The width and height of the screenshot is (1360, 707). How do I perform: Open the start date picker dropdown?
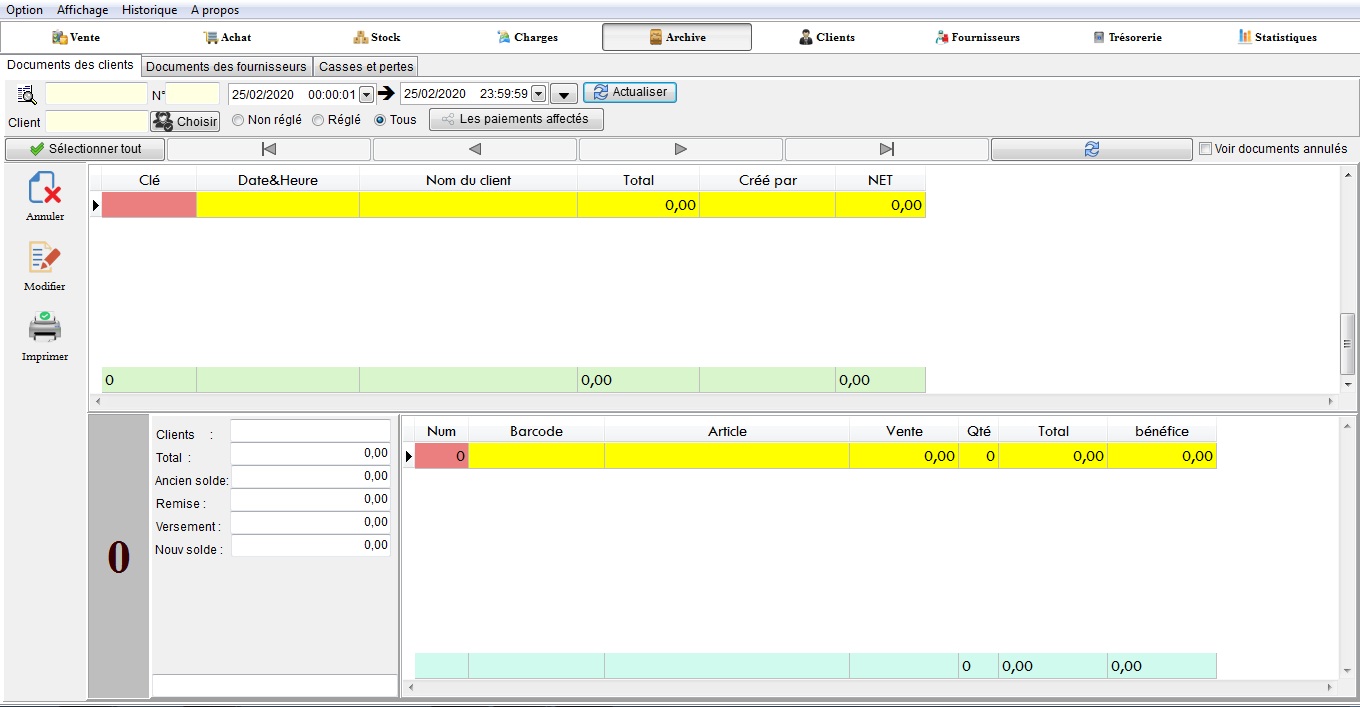click(366, 94)
